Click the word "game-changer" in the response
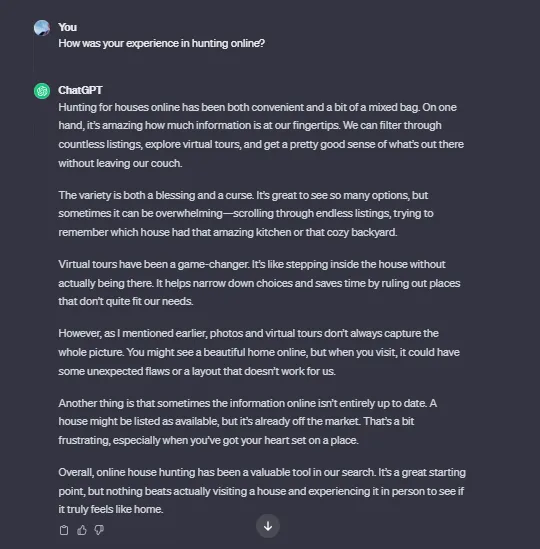540x549 pixels. [x=213, y=264]
